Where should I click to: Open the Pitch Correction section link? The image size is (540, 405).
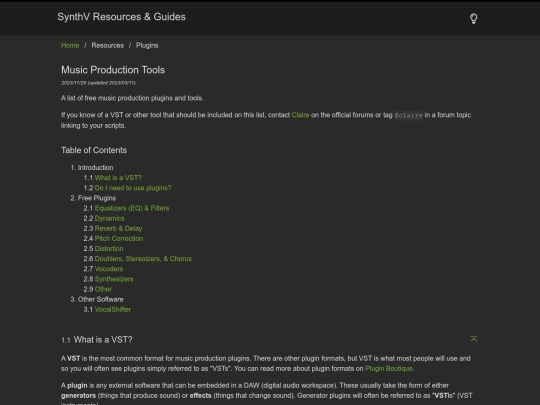[119, 238]
